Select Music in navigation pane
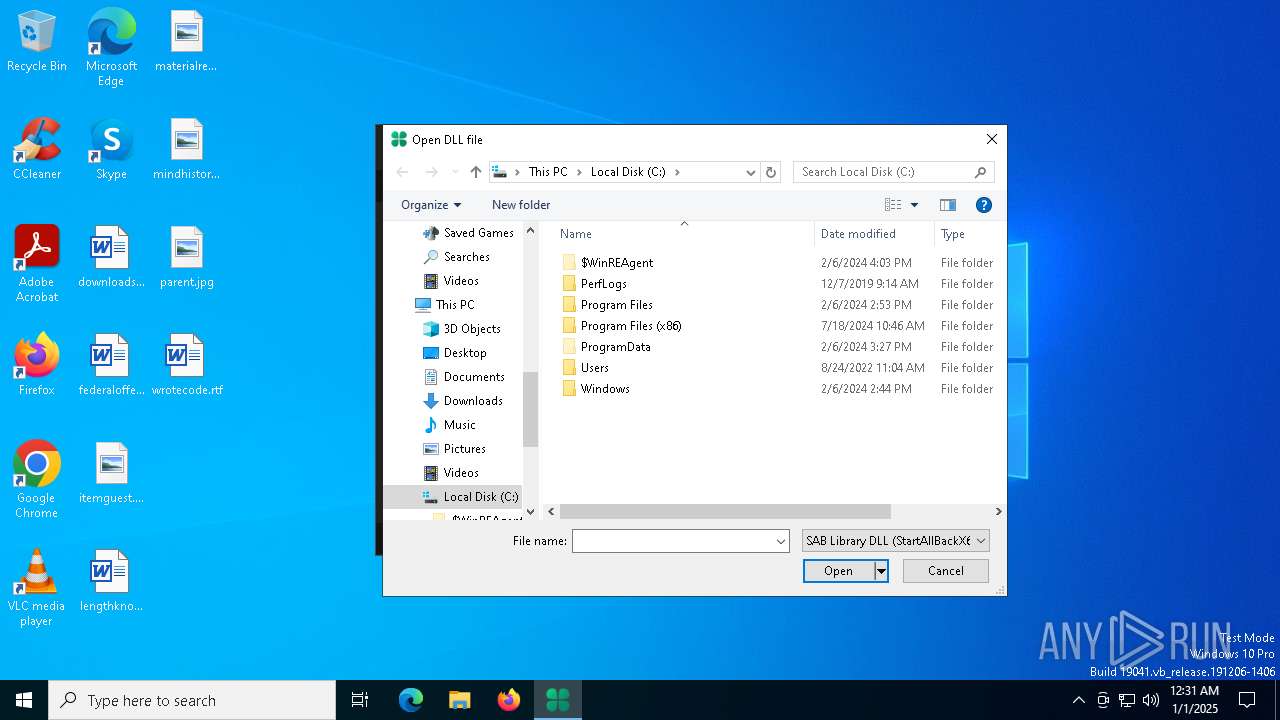The height and width of the screenshot is (720, 1280). click(x=449, y=425)
